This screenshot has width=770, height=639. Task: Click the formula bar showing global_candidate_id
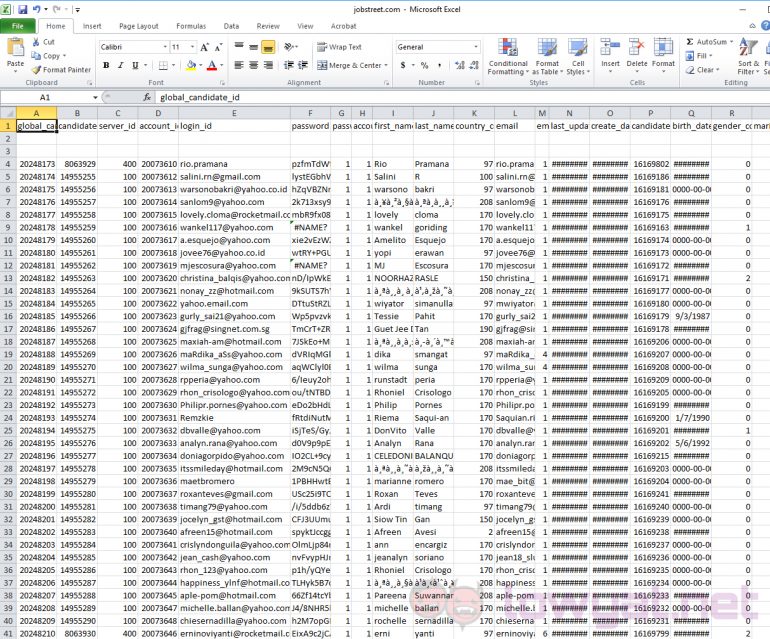pos(462,97)
